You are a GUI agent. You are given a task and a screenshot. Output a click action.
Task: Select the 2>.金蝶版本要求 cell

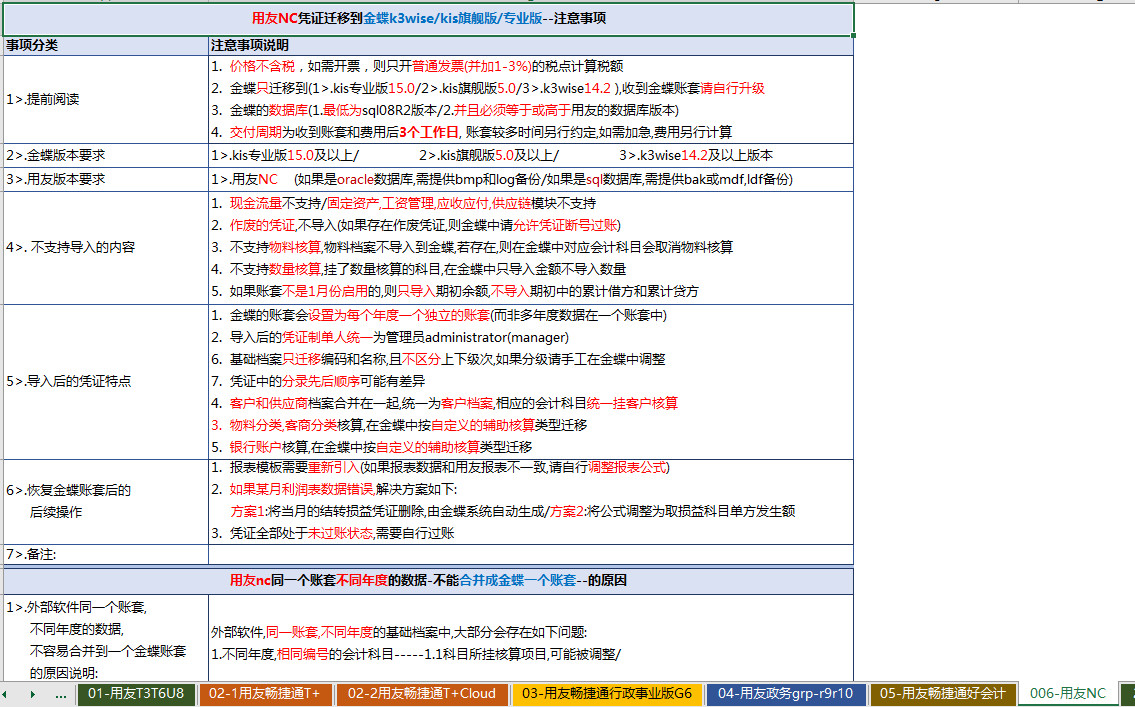[x=105, y=155]
